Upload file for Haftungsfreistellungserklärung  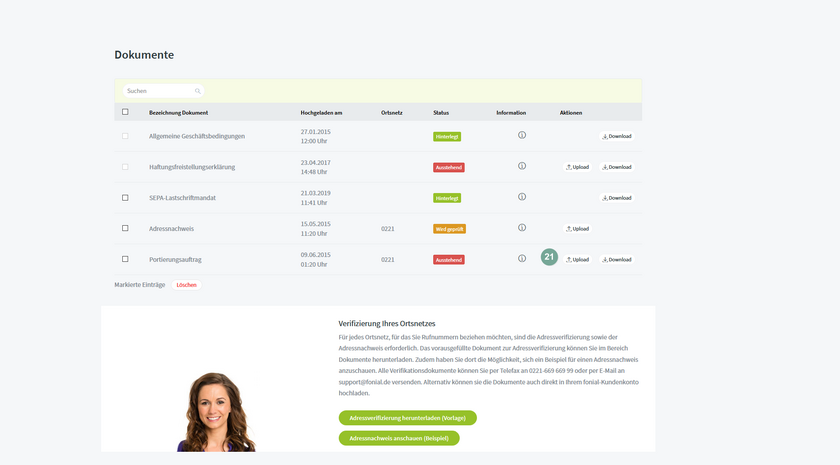click(x=578, y=167)
